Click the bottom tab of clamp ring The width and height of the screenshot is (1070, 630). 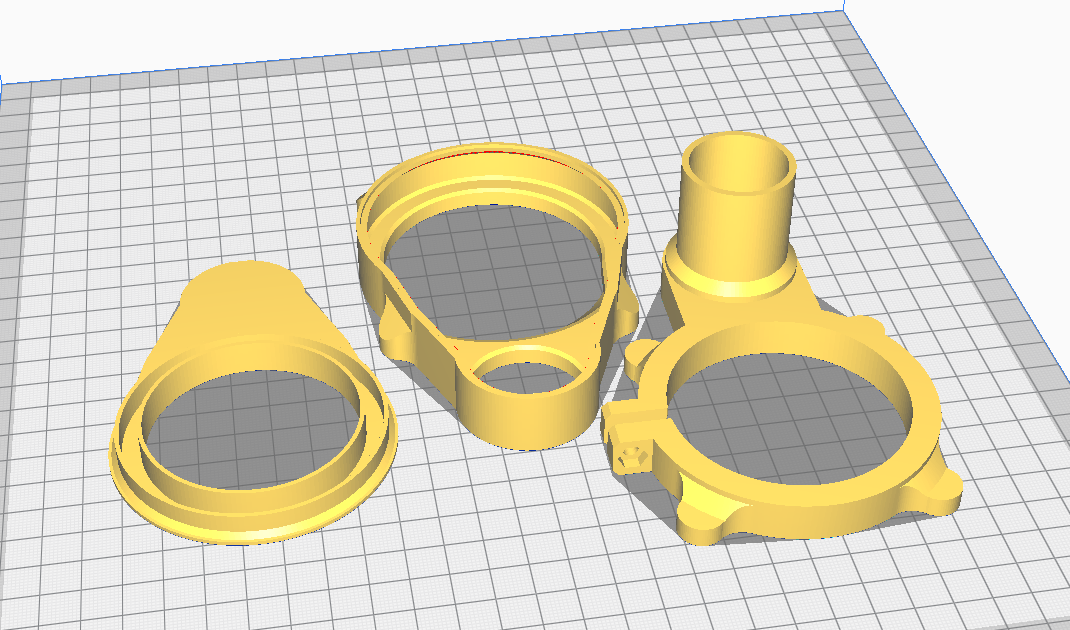[705, 525]
